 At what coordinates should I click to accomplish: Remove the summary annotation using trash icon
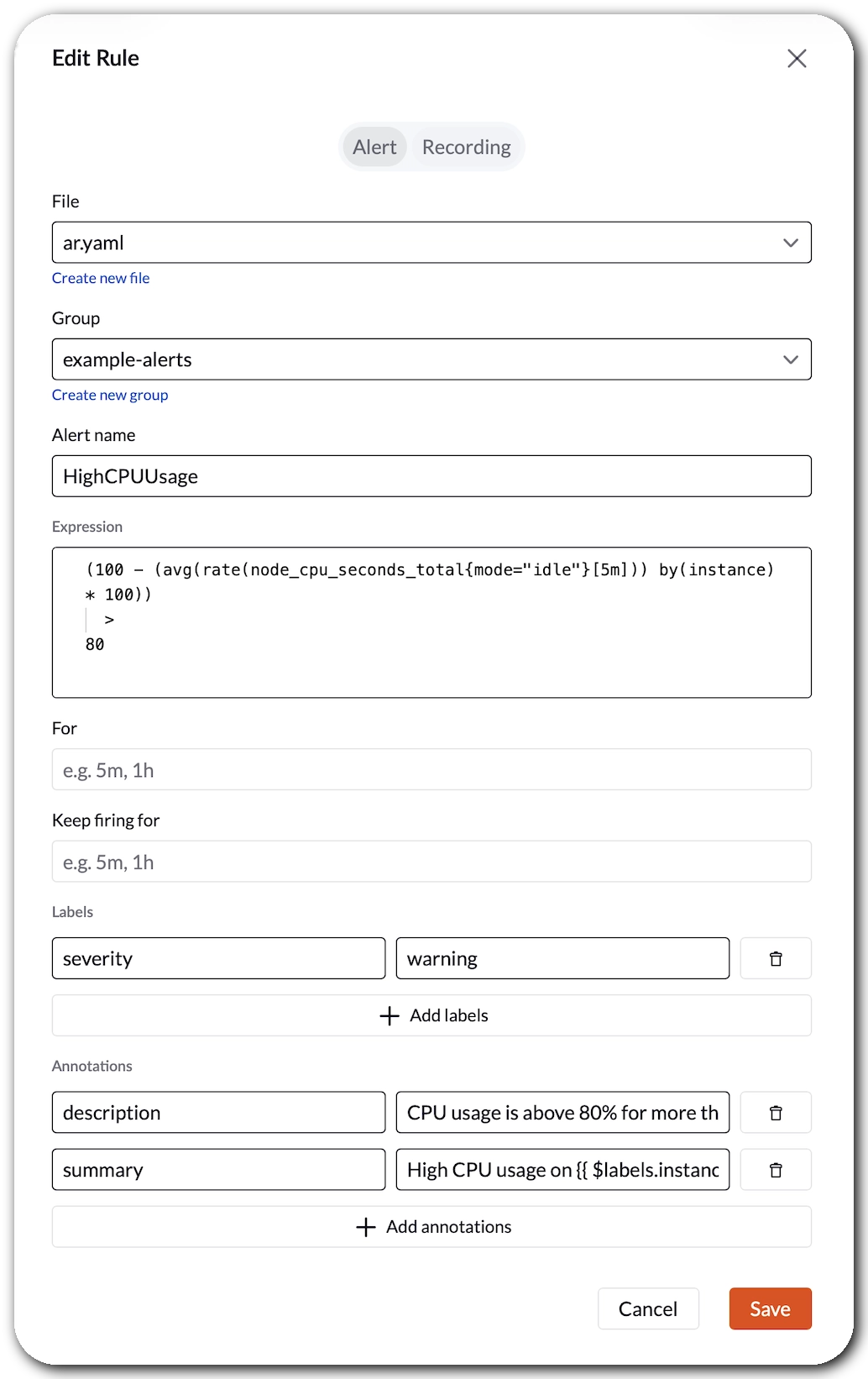[x=775, y=1170]
